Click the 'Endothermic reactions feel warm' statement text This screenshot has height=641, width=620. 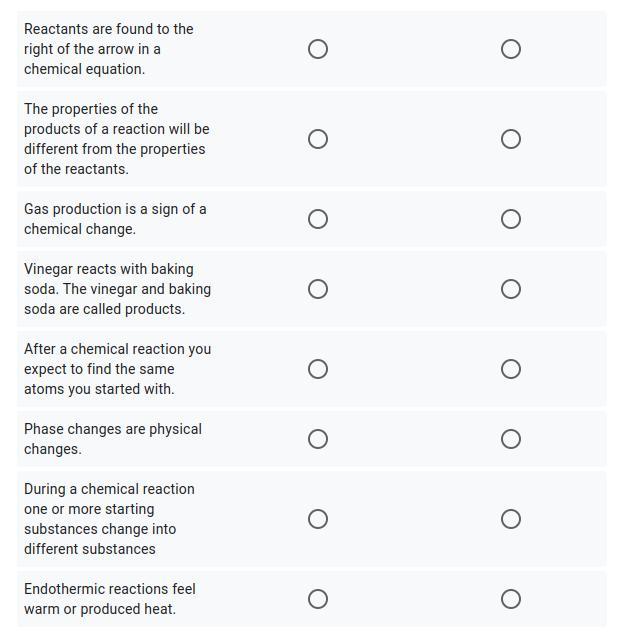pyautogui.click(x=110, y=599)
